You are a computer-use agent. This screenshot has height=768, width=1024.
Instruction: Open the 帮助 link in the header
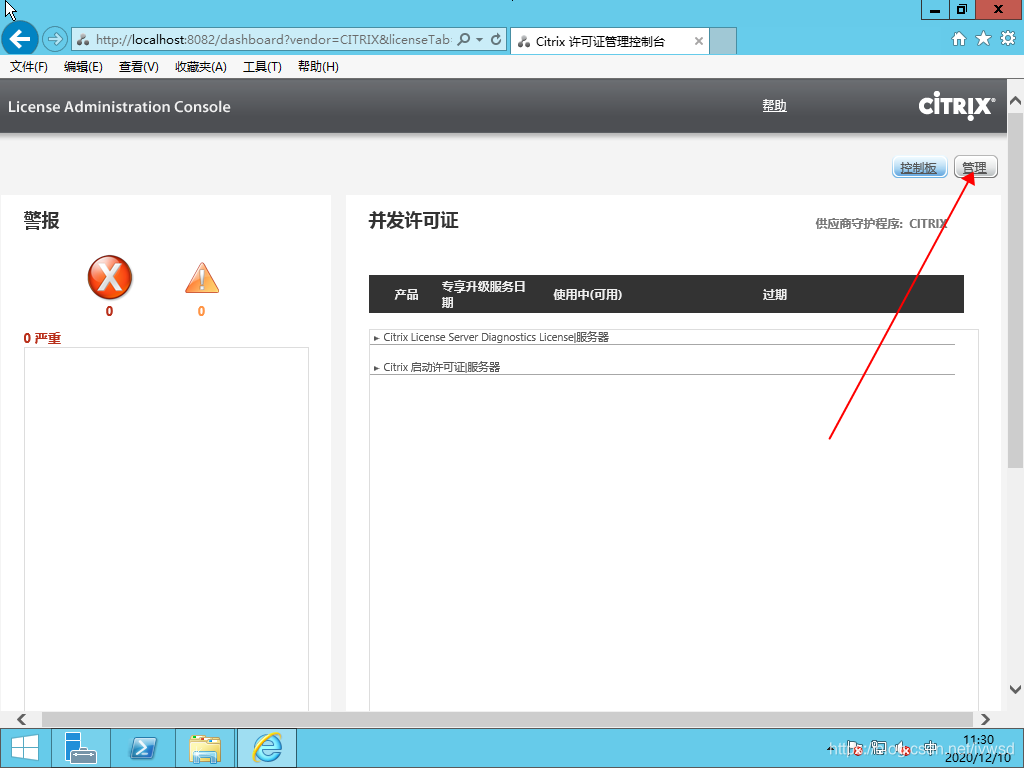click(774, 106)
